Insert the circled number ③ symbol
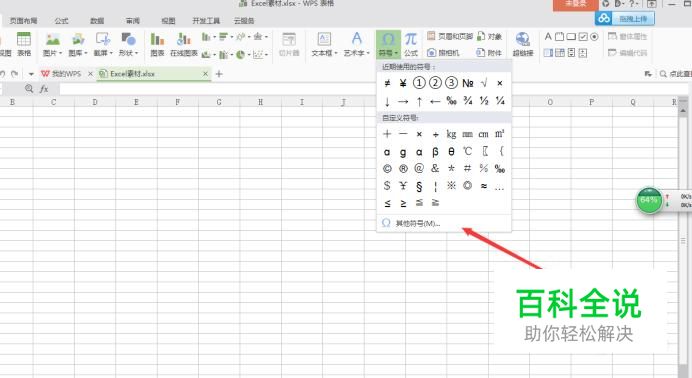The image size is (692, 378). [x=451, y=83]
